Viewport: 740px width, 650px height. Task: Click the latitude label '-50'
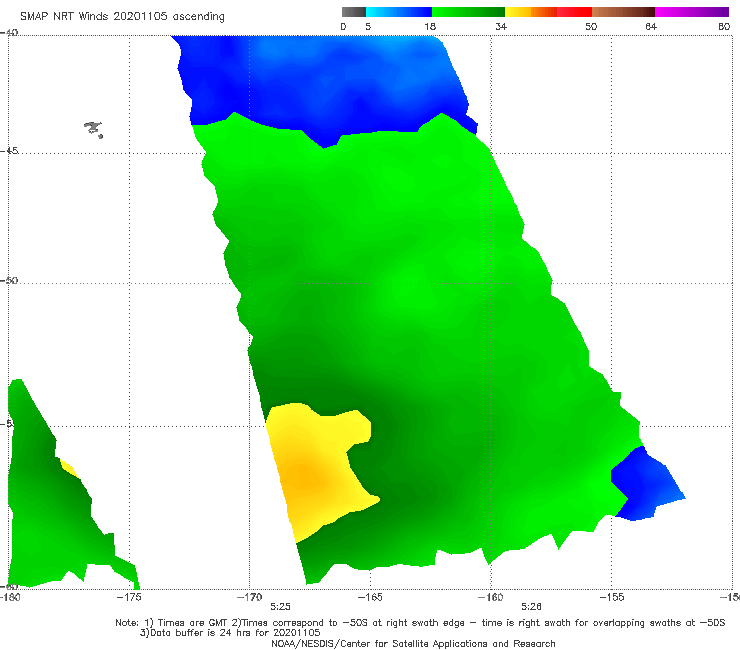(9, 280)
